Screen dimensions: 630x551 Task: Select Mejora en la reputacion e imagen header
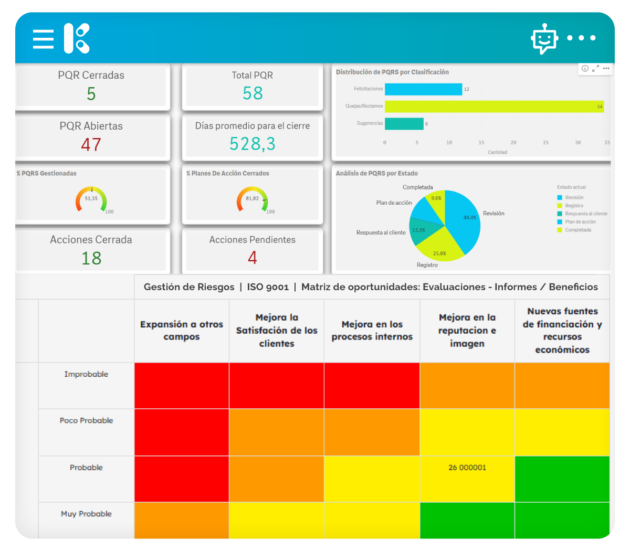click(467, 330)
